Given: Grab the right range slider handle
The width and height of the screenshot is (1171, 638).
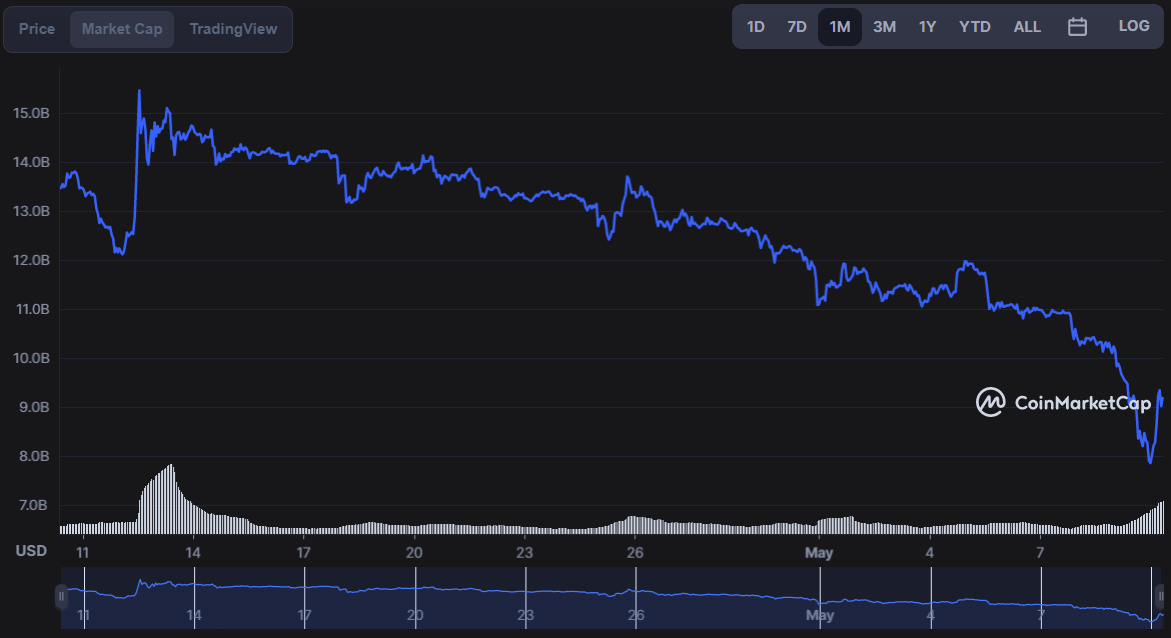Looking at the screenshot, I should tap(1161, 597).
